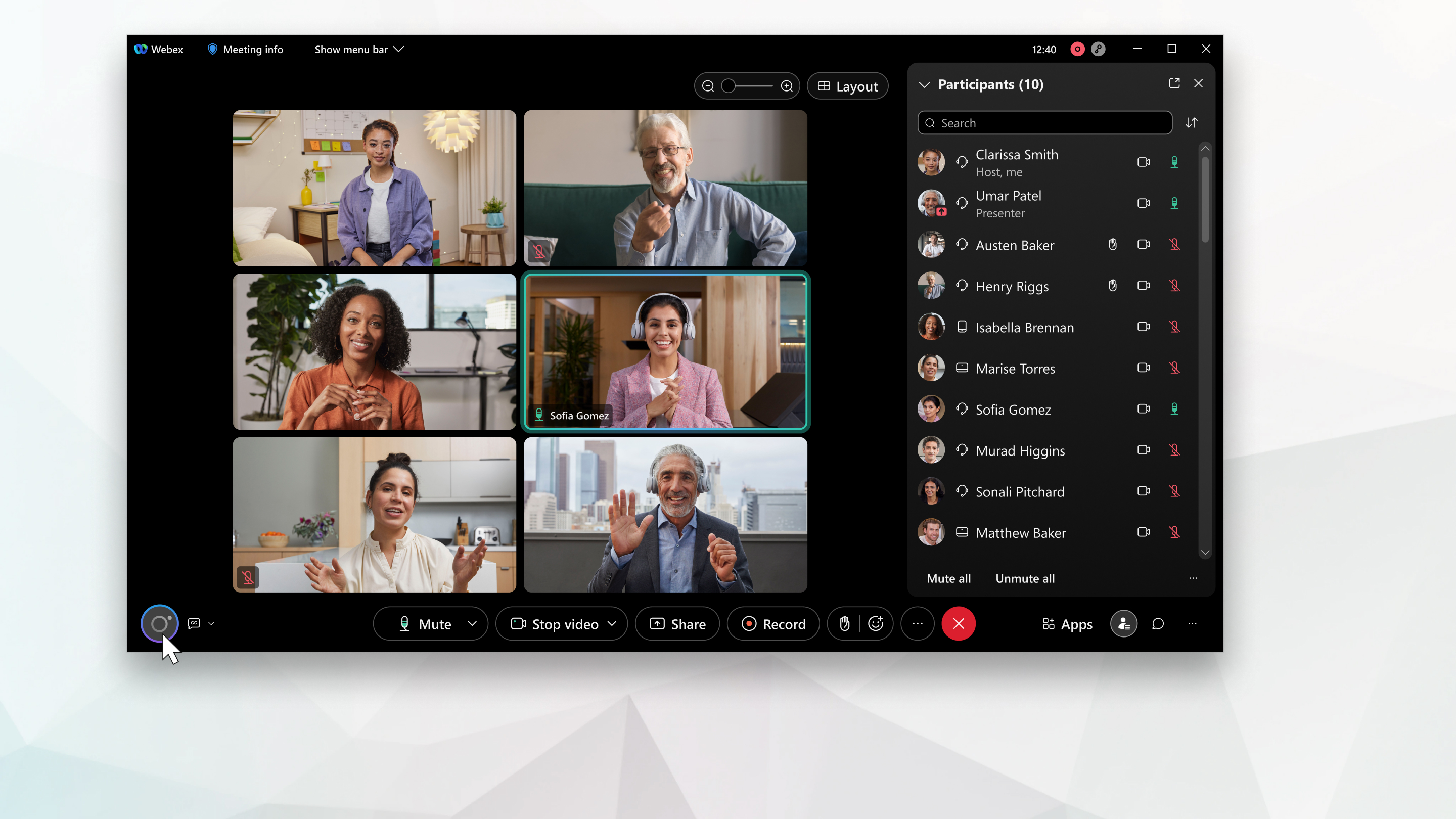Viewport: 1456px width, 819px height.
Task: Expand the Mute button dropdown arrow
Action: coord(472,623)
